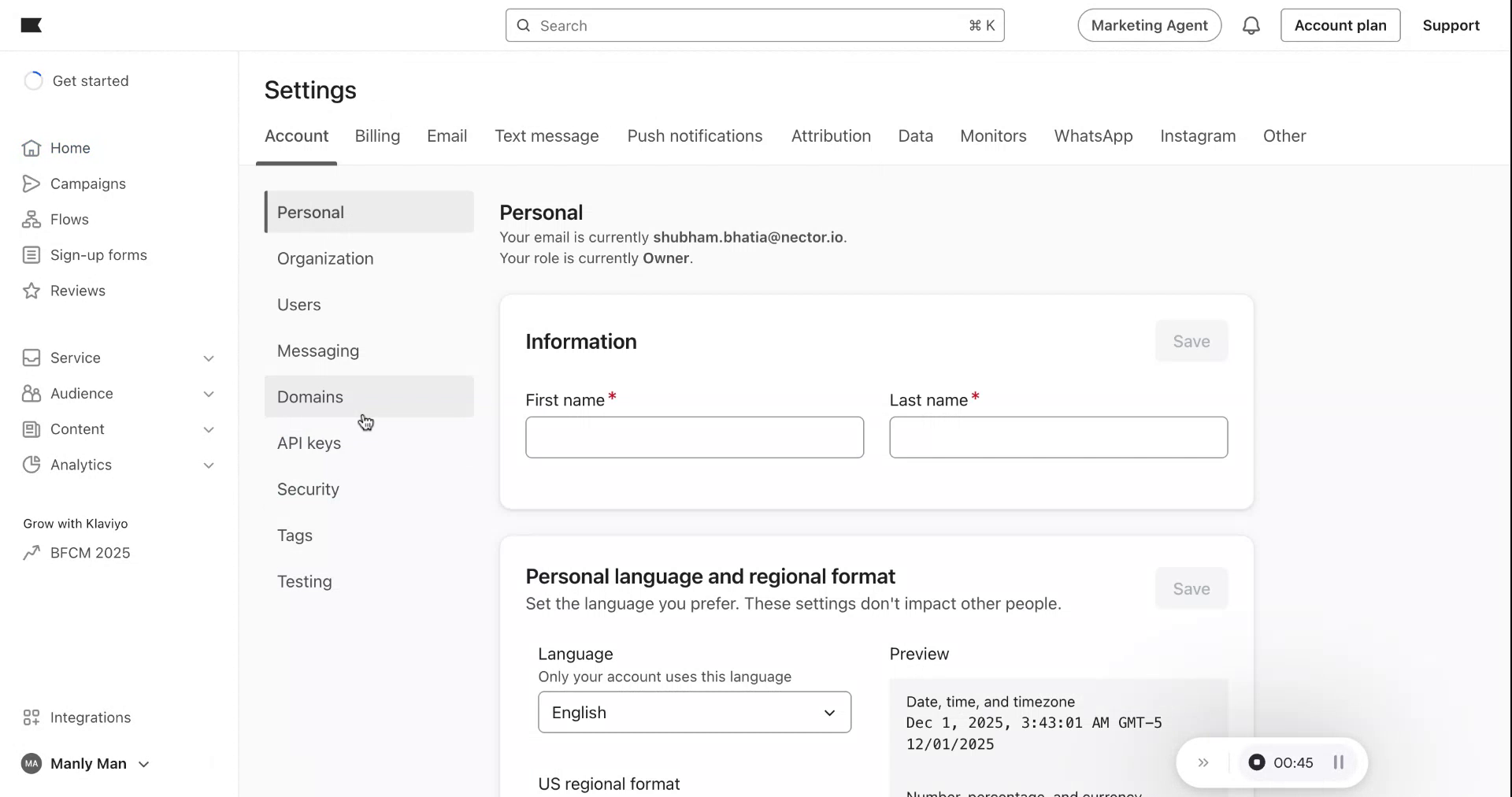Open the WhatsApp settings tab
The height and width of the screenshot is (797, 1512).
[1093, 135]
